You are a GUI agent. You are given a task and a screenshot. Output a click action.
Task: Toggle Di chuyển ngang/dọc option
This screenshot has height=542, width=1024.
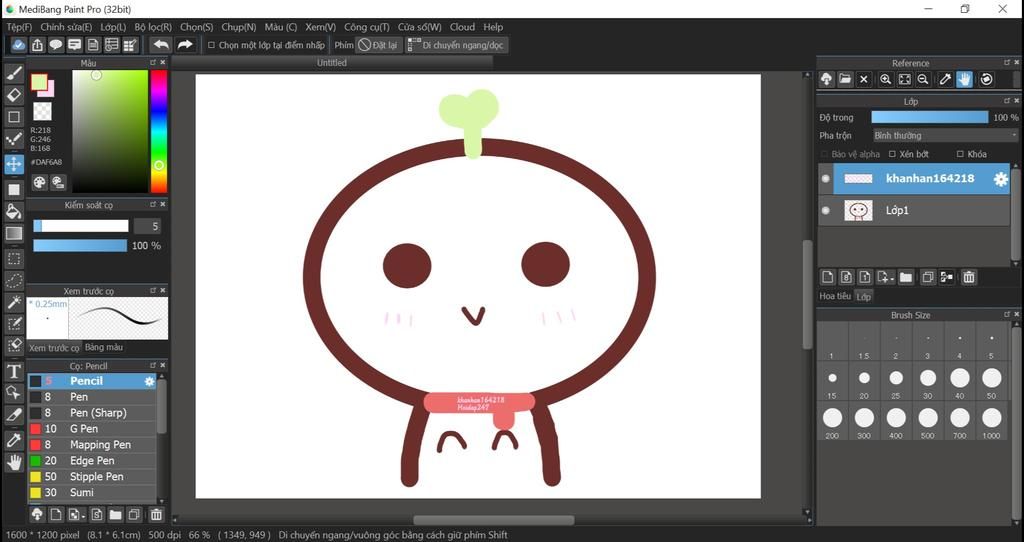pyautogui.click(x=456, y=45)
